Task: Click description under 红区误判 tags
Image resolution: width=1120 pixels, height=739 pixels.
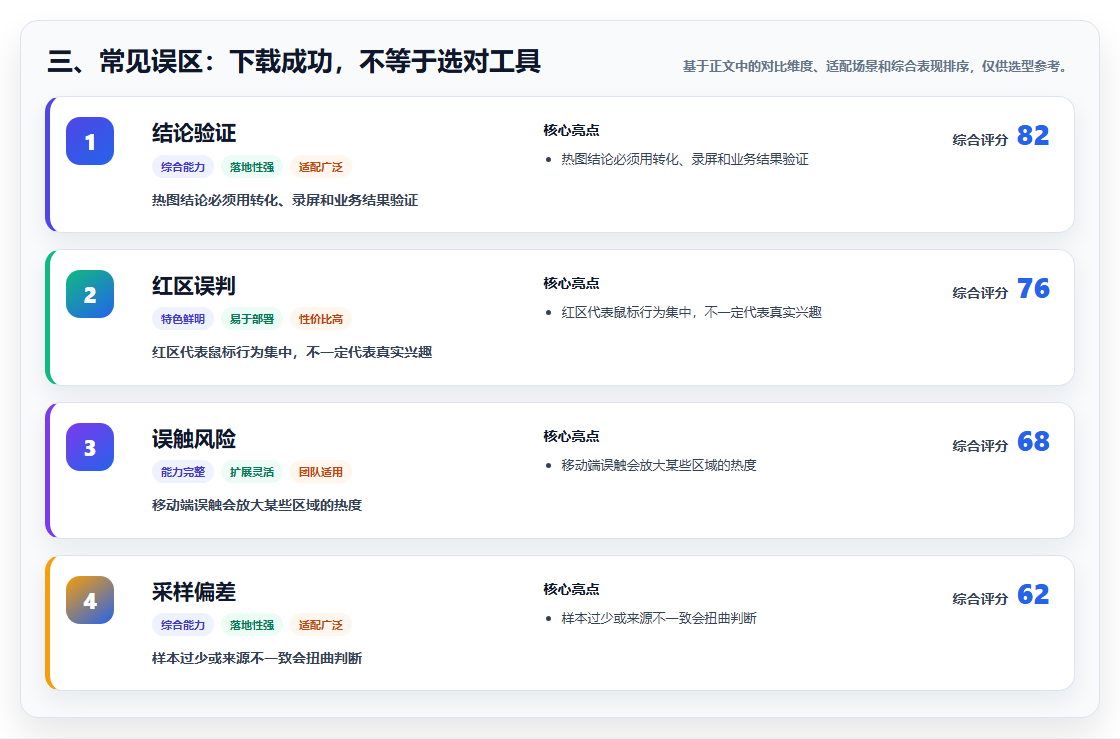Action: coord(292,352)
